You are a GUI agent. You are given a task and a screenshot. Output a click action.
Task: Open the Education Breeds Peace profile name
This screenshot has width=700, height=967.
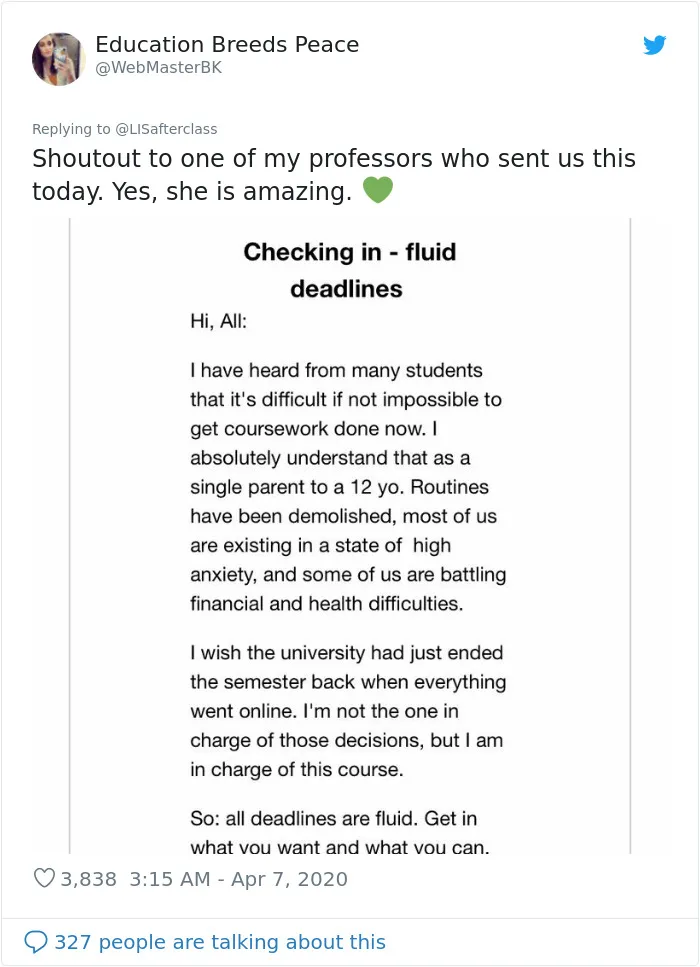click(x=227, y=44)
